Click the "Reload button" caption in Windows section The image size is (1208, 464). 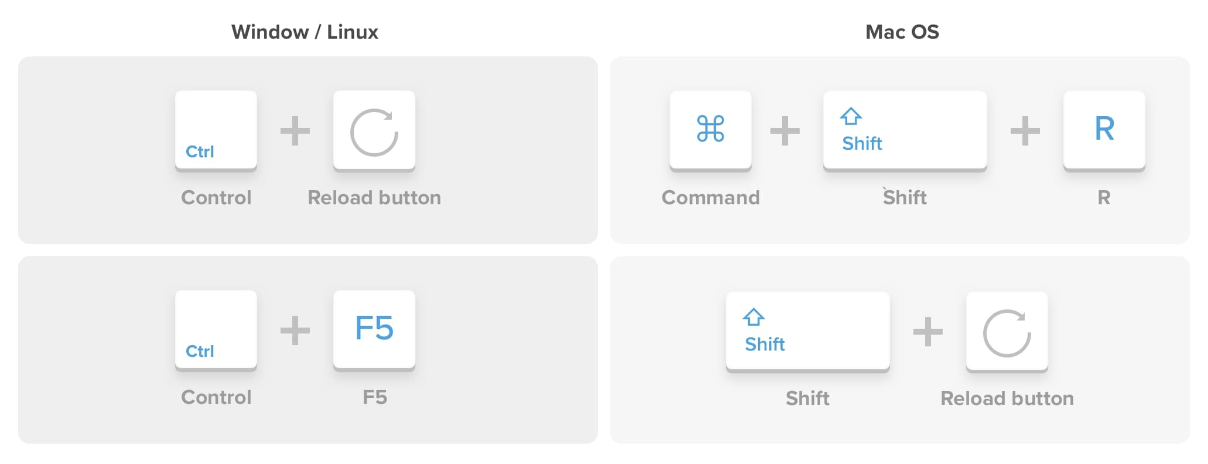click(x=374, y=198)
